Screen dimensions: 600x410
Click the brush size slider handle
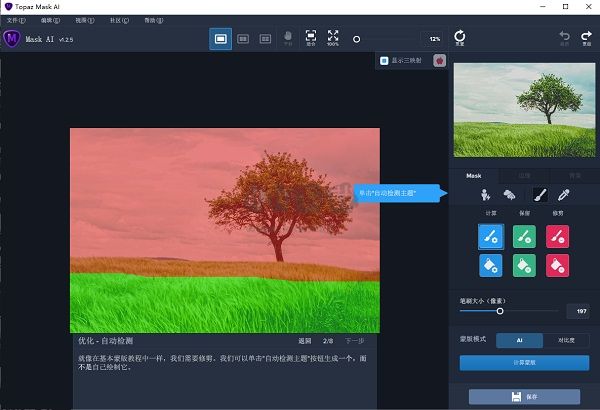click(x=500, y=311)
